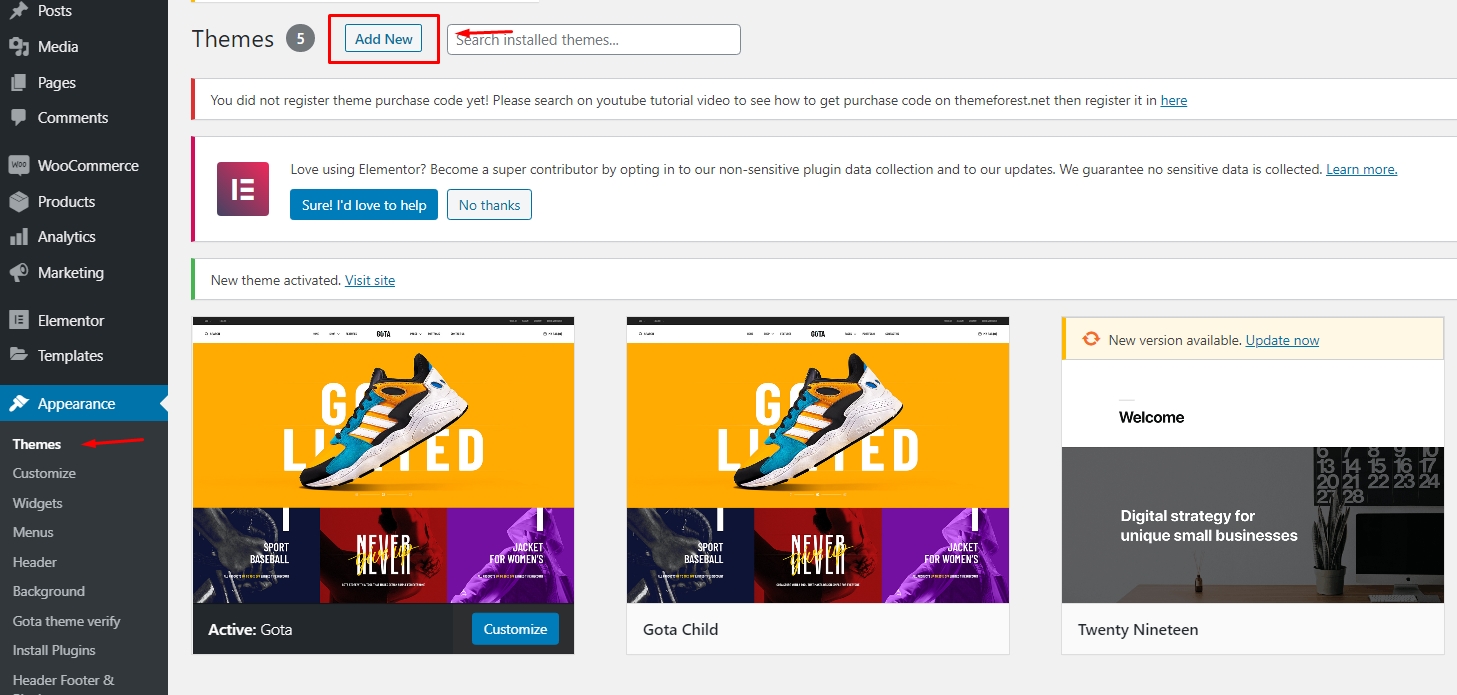
Task: Click the Comments bubble icon
Action: (19, 118)
